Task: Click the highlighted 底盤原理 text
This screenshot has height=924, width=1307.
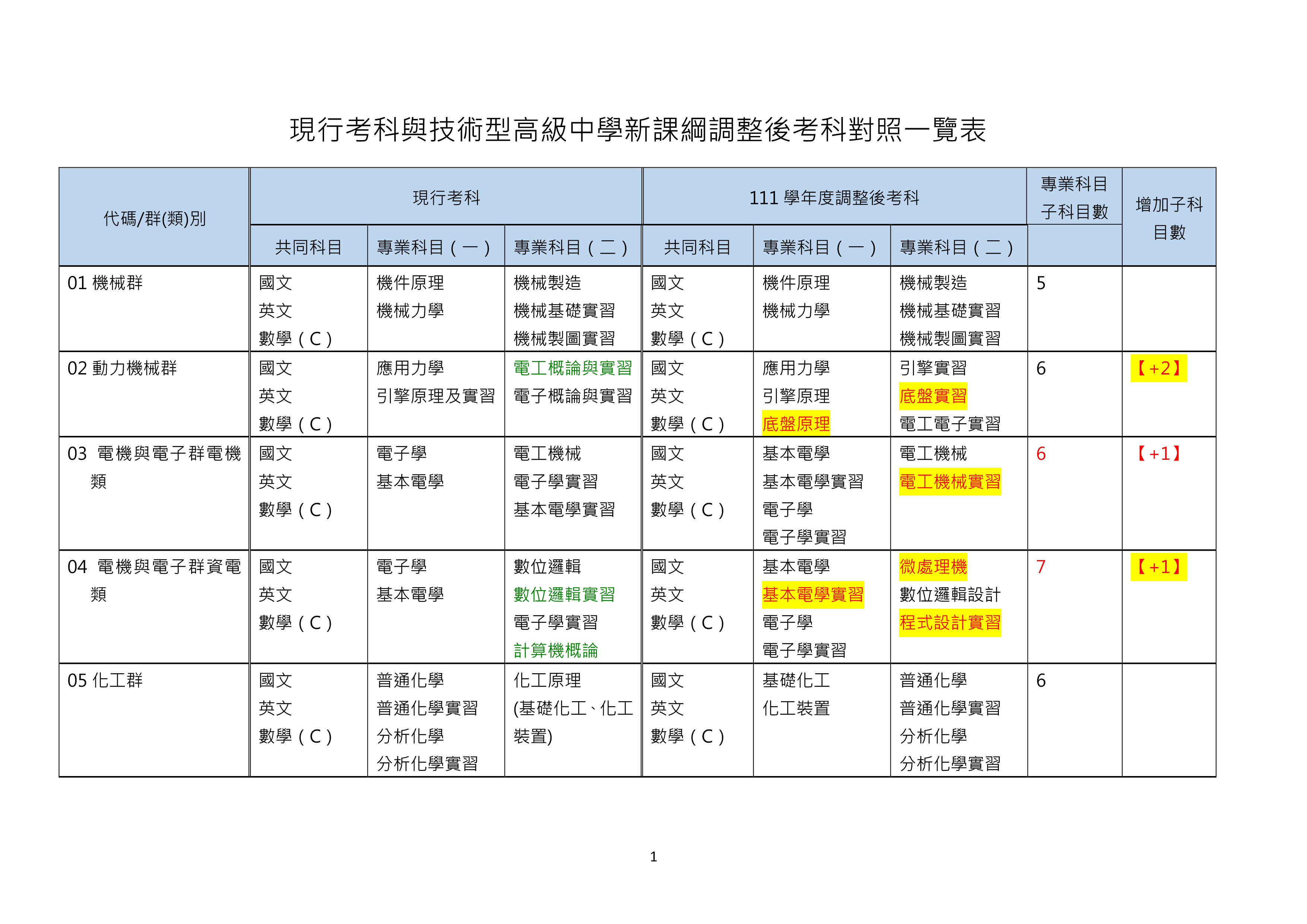Action: pyautogui.click(x=795, y=424)
